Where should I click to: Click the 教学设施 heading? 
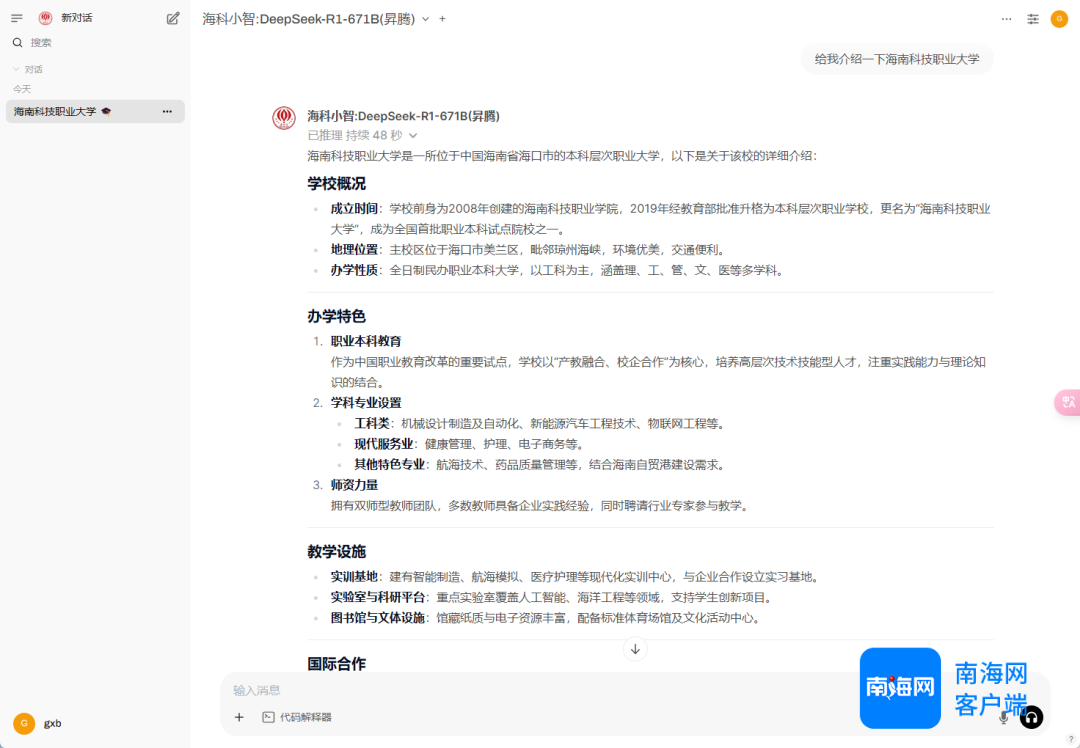click(336, 552)
